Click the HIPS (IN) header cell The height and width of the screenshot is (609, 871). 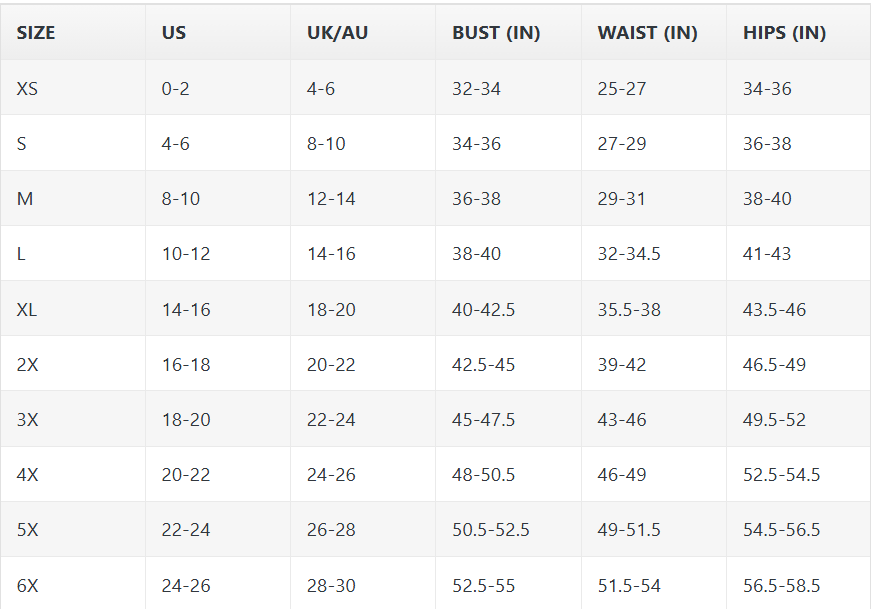coord(784,33)
